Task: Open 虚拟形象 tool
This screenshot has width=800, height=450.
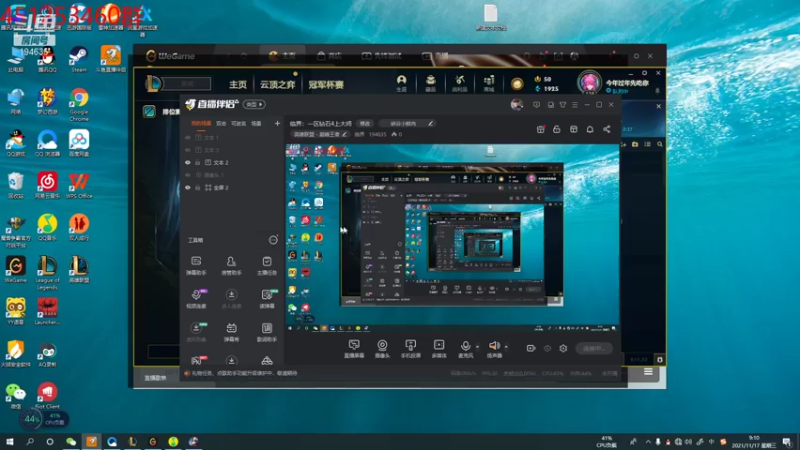Action: pos(196,332)
